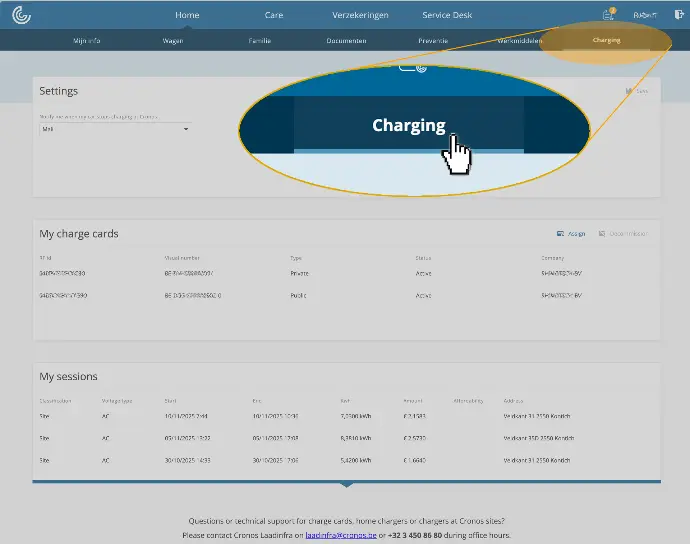This screenshot has height=544, width=690.
Task: Open the Service Desk menu
Action: click(447, 15)
